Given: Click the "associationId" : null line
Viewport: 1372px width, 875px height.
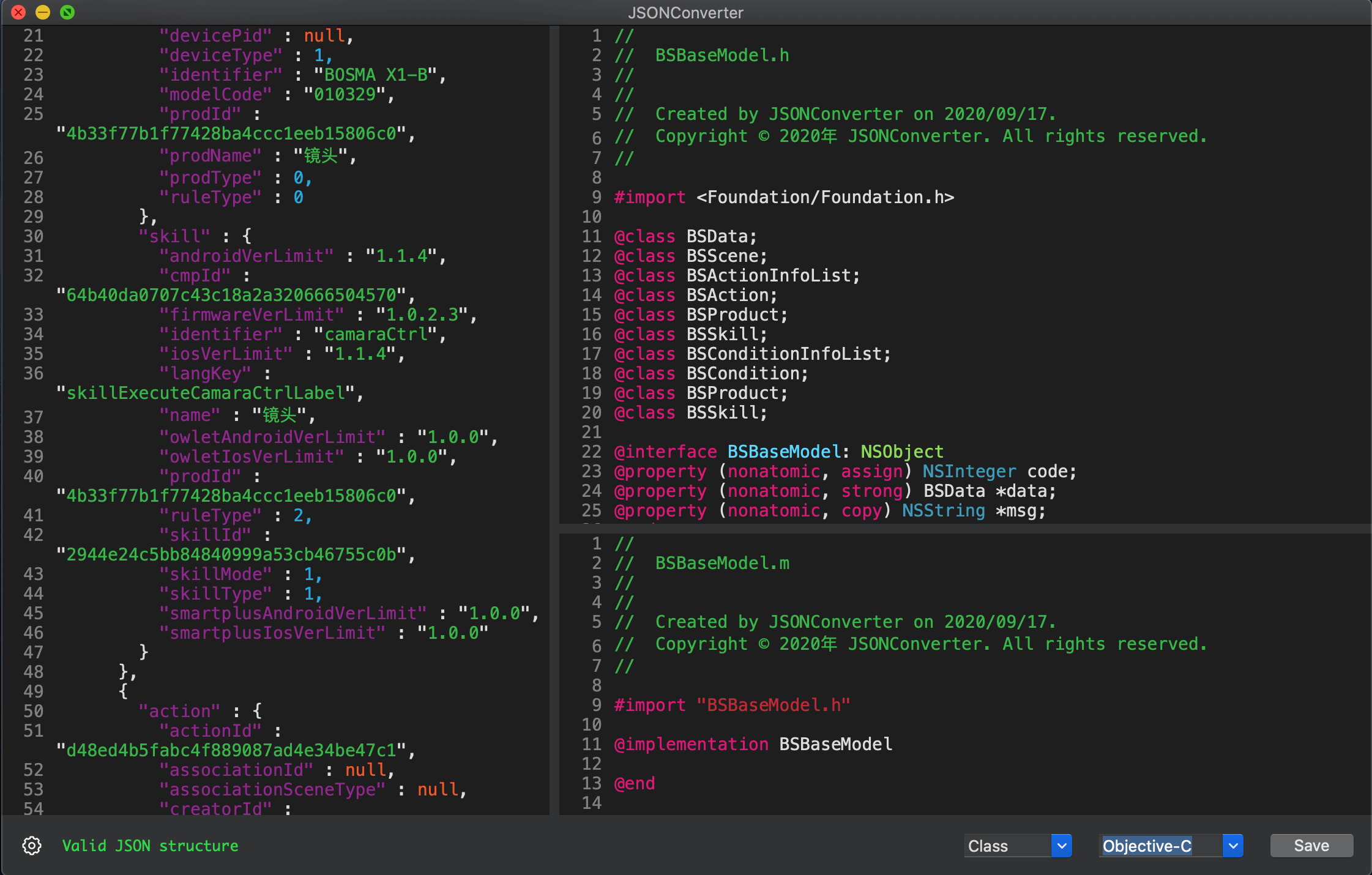Looking at the screenshot, I should click(277, 770).
